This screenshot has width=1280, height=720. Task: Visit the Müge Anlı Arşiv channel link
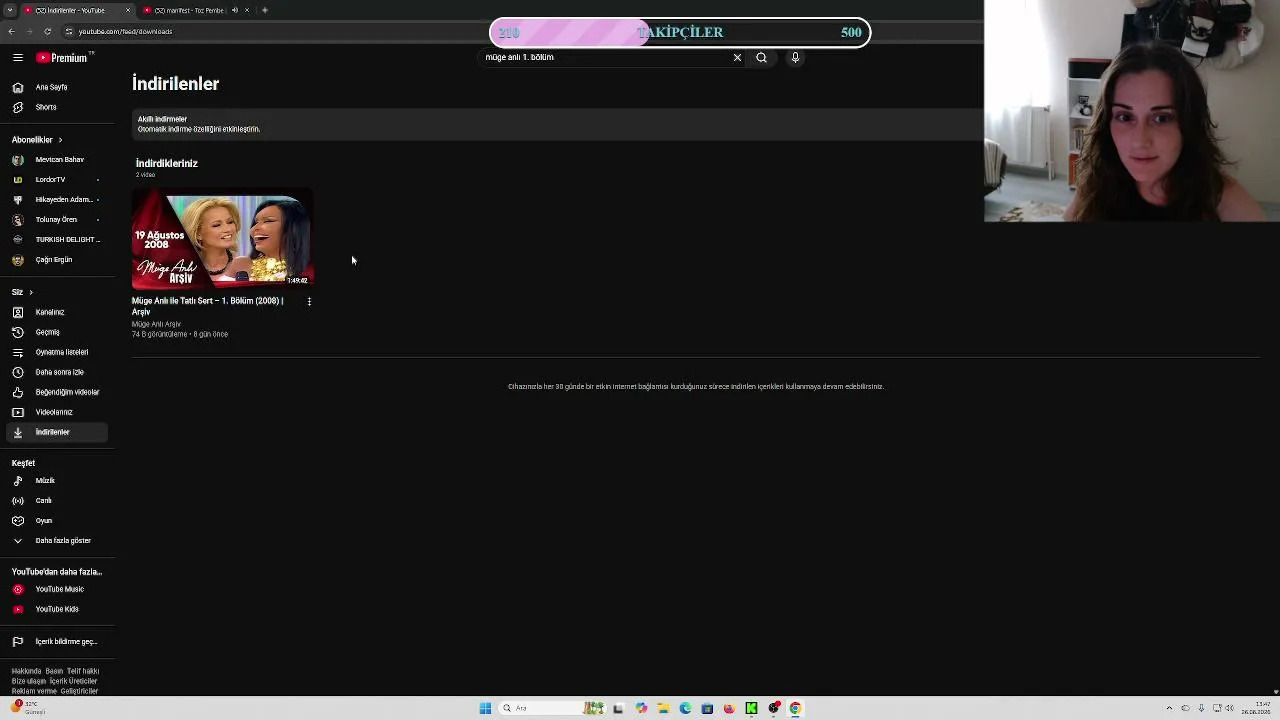pyautogui.click(x=156, y=324)
